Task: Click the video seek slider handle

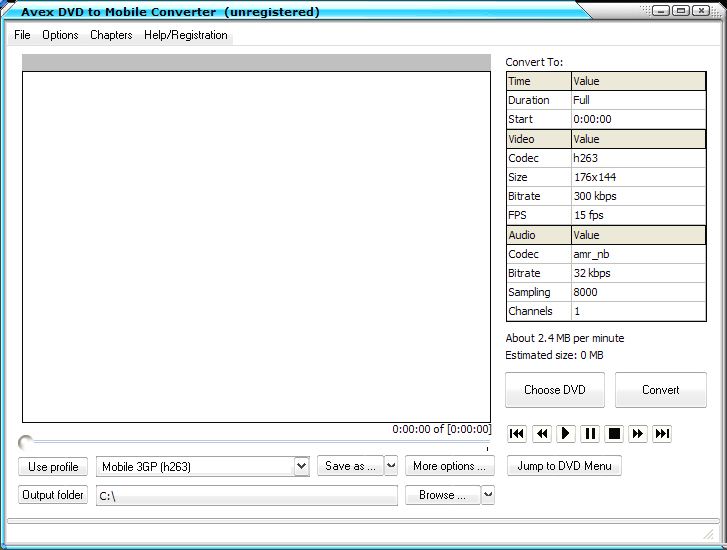Action: 25,442
